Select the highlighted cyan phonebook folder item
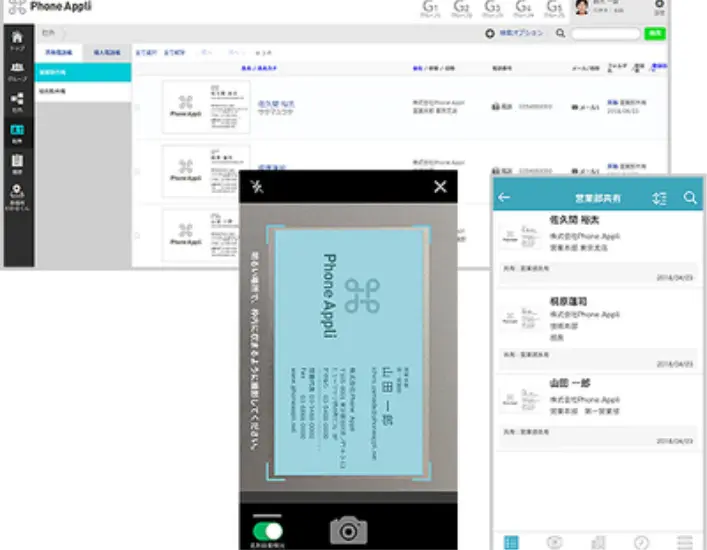707x550 pixels. [x=83, y=72]
